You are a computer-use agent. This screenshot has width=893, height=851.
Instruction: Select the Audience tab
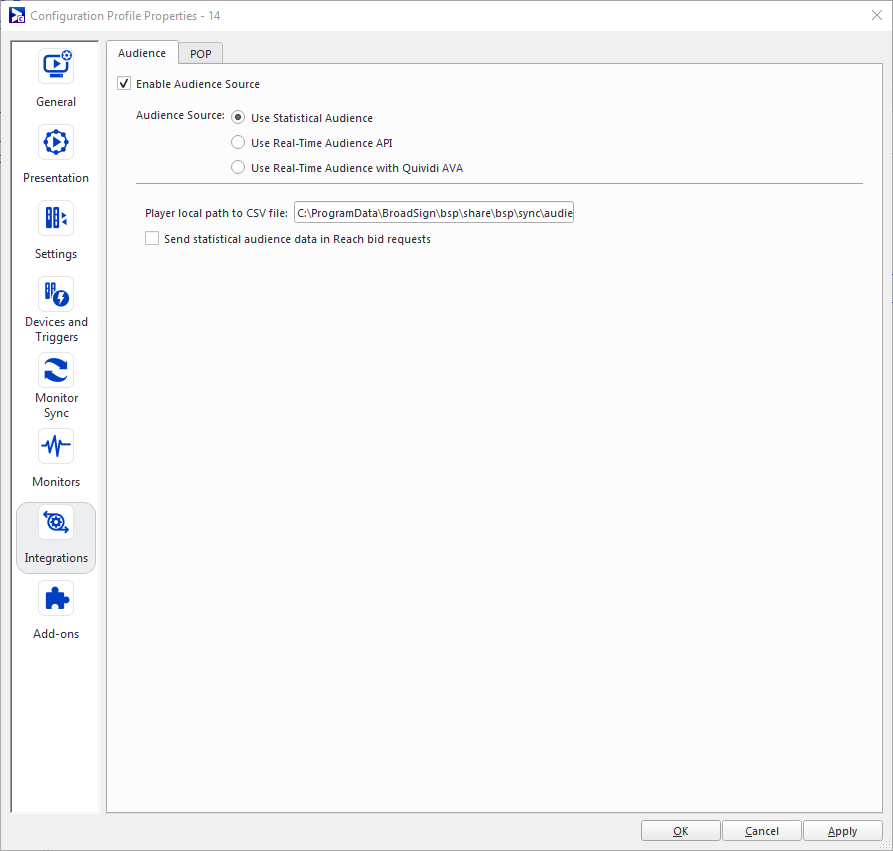[142, 53]
